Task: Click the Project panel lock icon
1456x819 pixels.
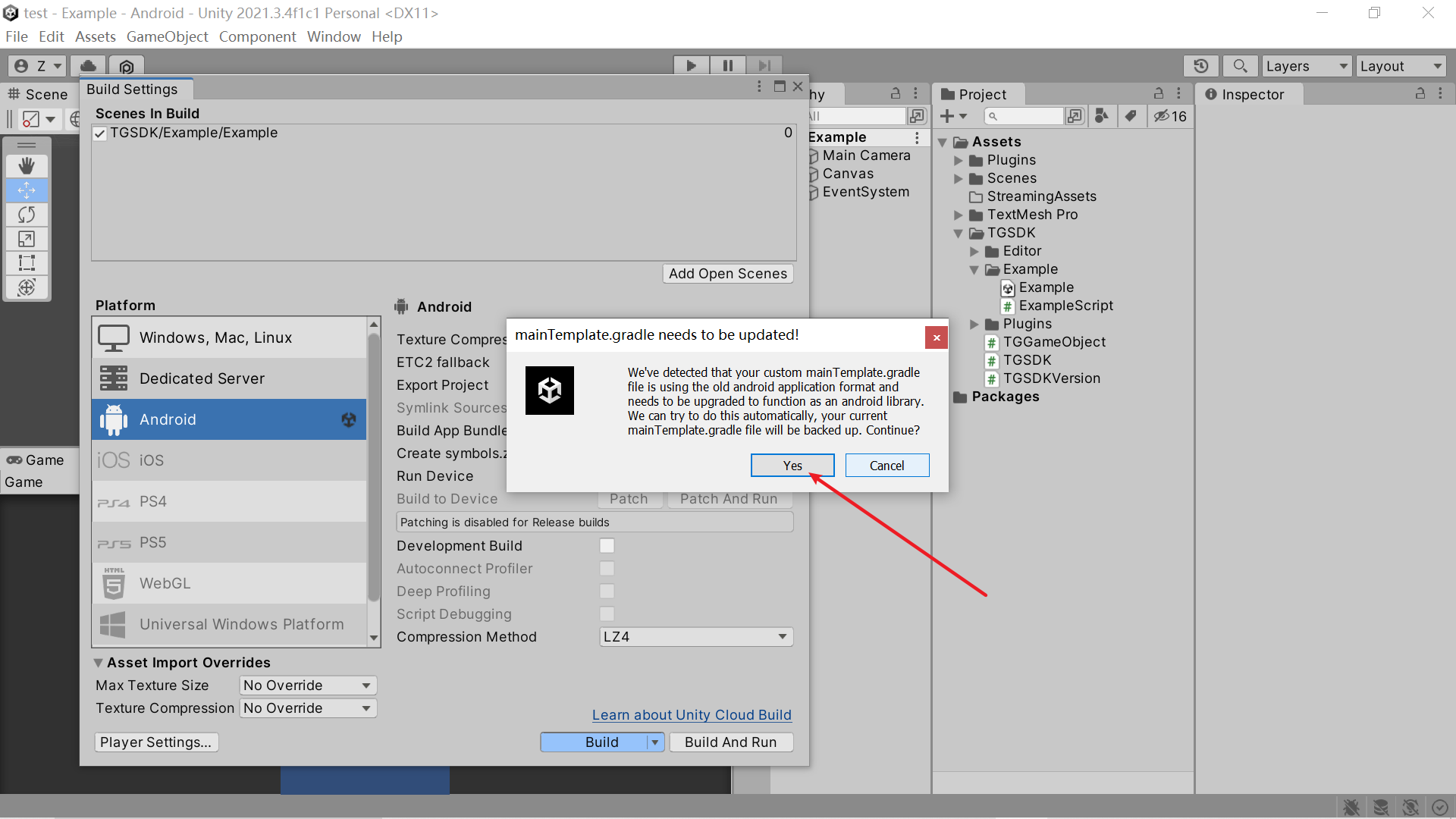Action: 1159,93
